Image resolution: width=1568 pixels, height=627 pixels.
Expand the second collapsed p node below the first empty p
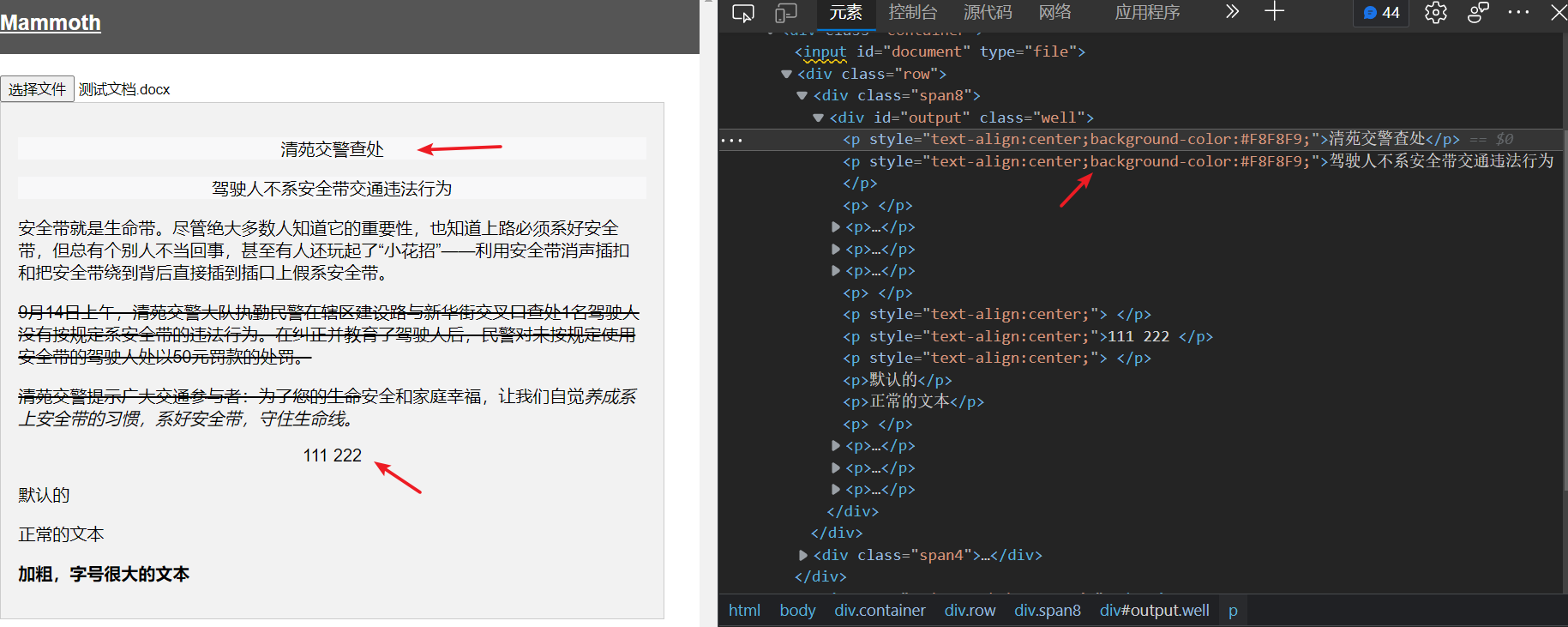tap(836, 250)
